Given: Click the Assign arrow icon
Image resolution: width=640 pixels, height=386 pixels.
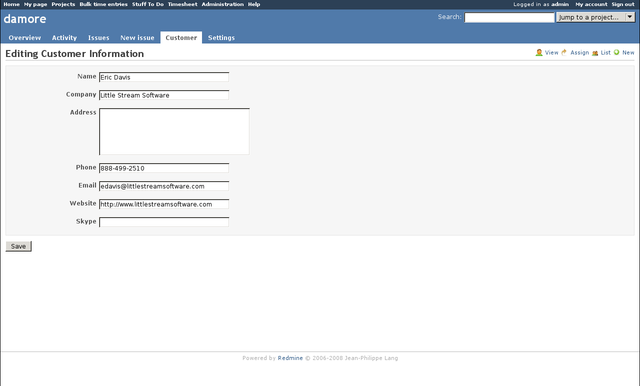Looking at the screenshot, I should coord(564,53).
